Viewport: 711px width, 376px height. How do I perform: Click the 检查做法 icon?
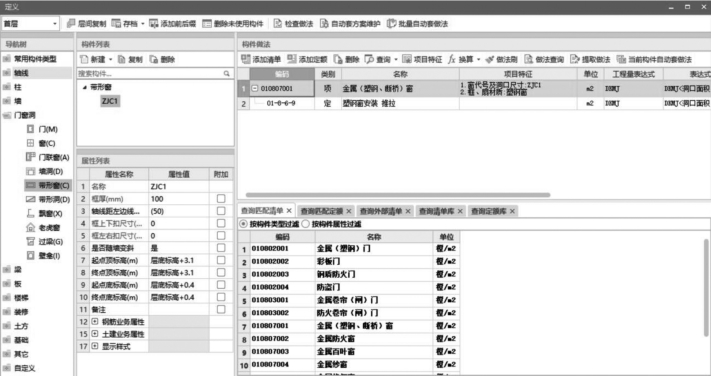[278, 24]
